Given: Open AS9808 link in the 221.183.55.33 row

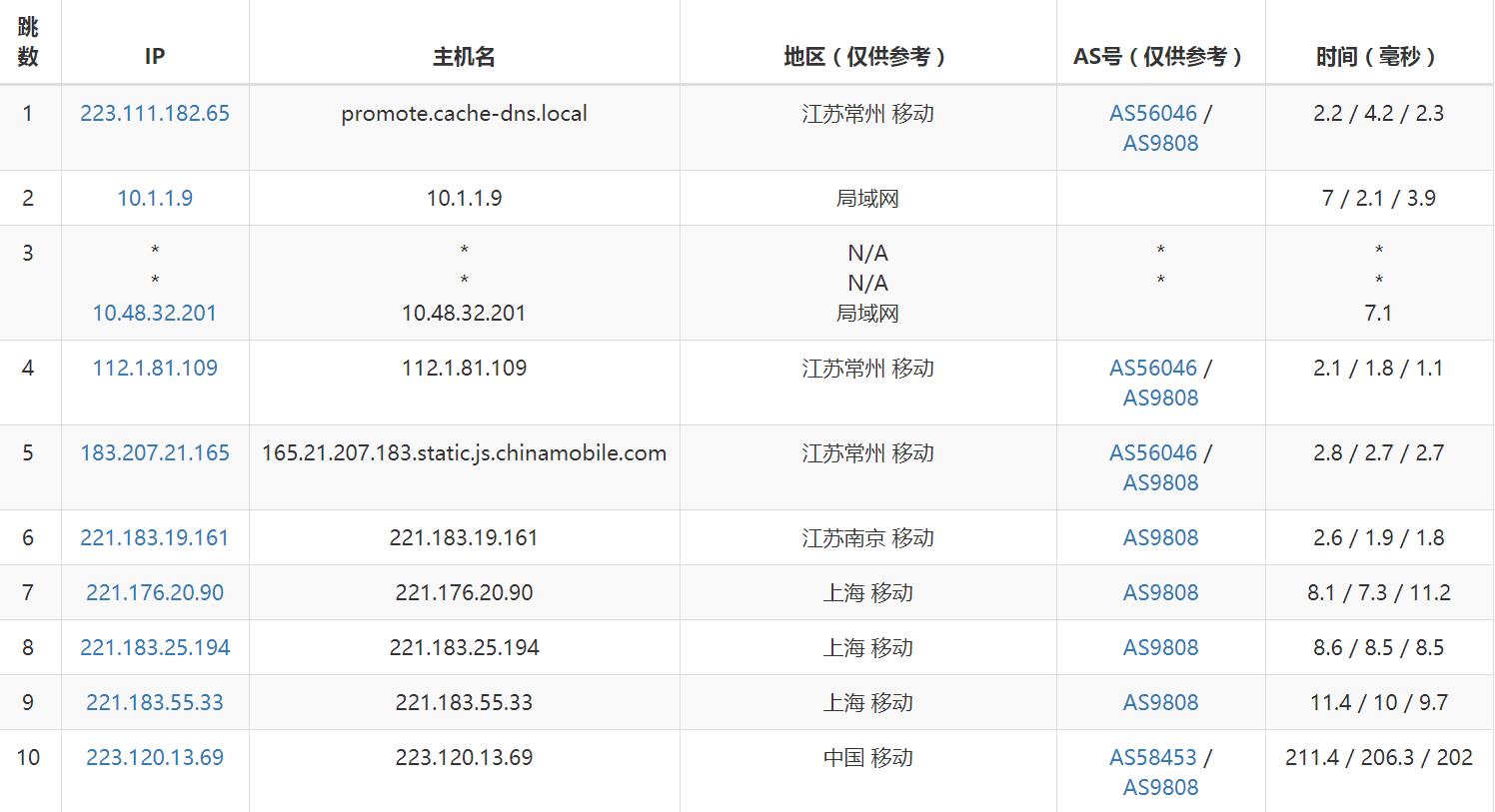Looking at the screenshot, I should click(x=1160, y=702).
